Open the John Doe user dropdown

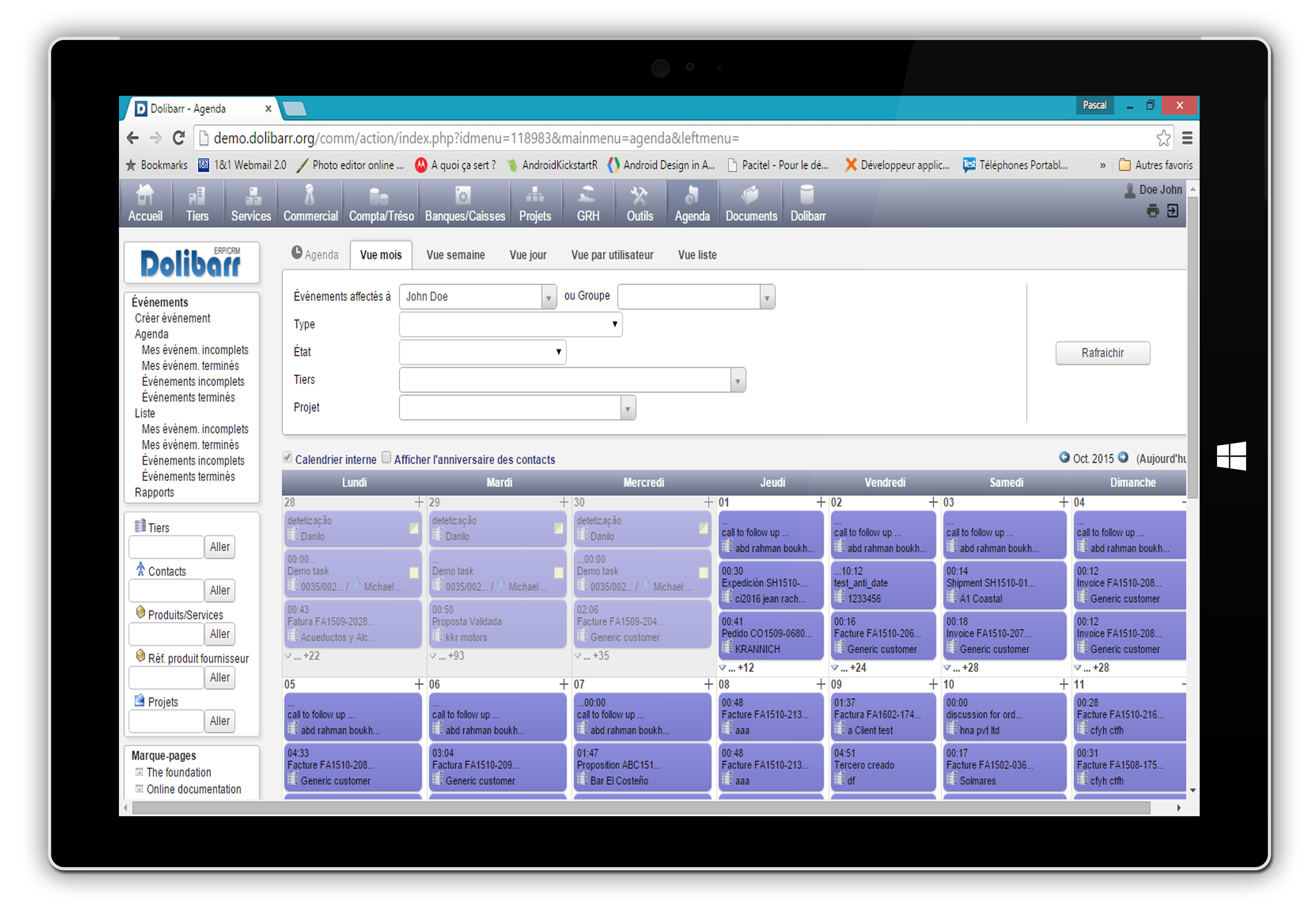[x=477, y=297]
